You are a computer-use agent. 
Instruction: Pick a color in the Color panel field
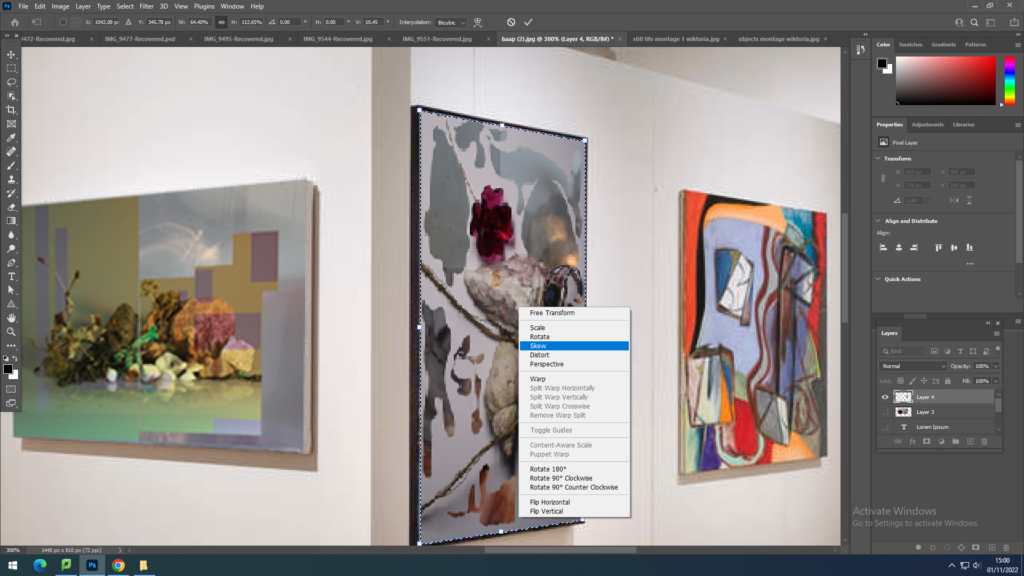[946, 81]
